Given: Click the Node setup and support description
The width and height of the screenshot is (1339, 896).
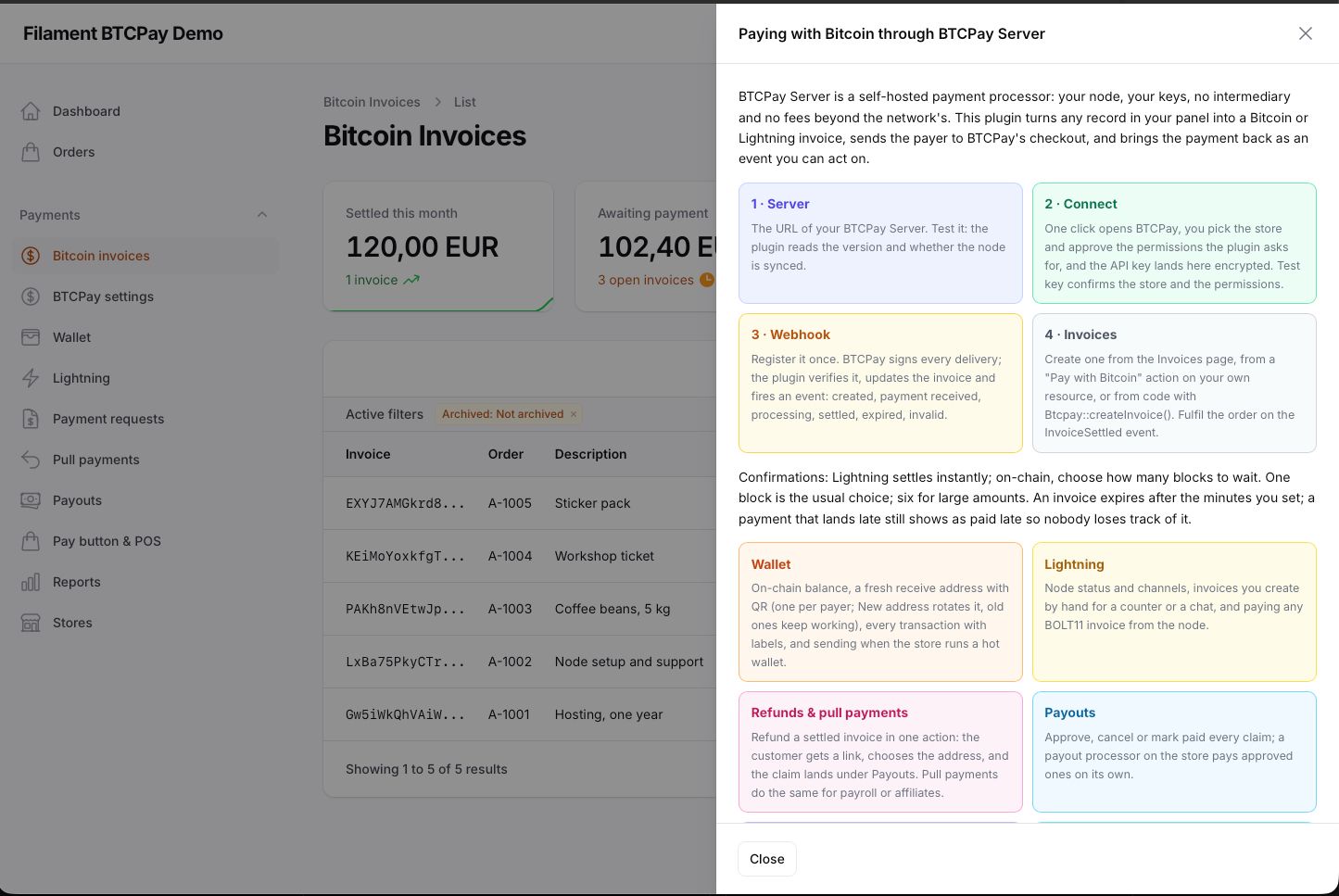Looking at the screenshot, I should [x=629, y=662].
